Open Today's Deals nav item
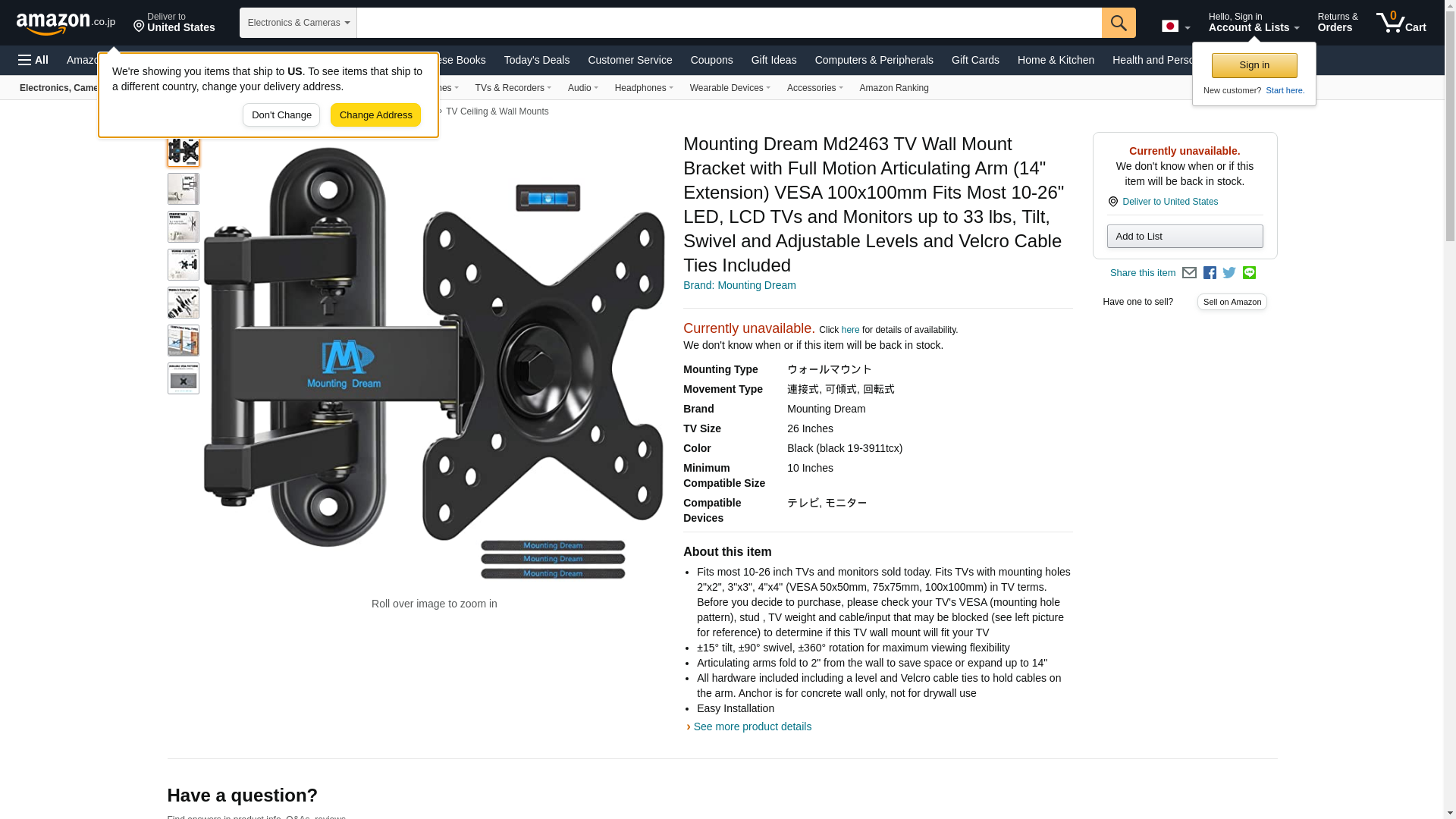The width and height of the screenshot is (1456, 819). 537,60
